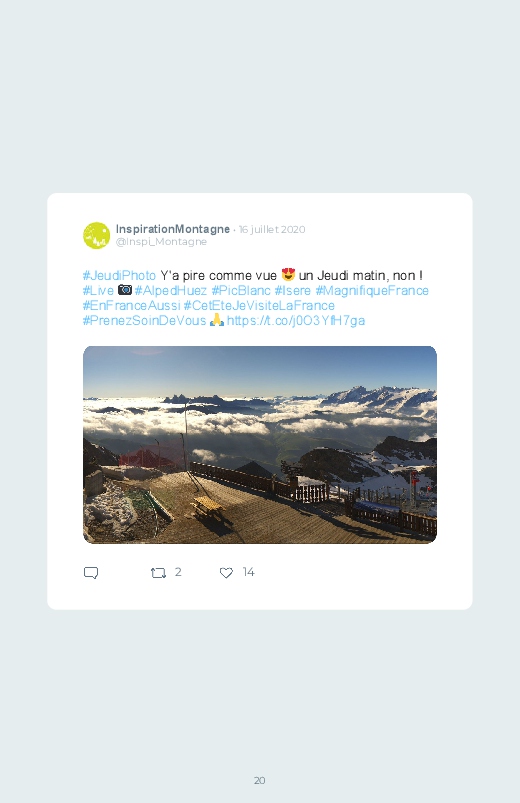Open the #PicBlanc hashtag
Screen dimensions: 520x803
click(241, 290)
